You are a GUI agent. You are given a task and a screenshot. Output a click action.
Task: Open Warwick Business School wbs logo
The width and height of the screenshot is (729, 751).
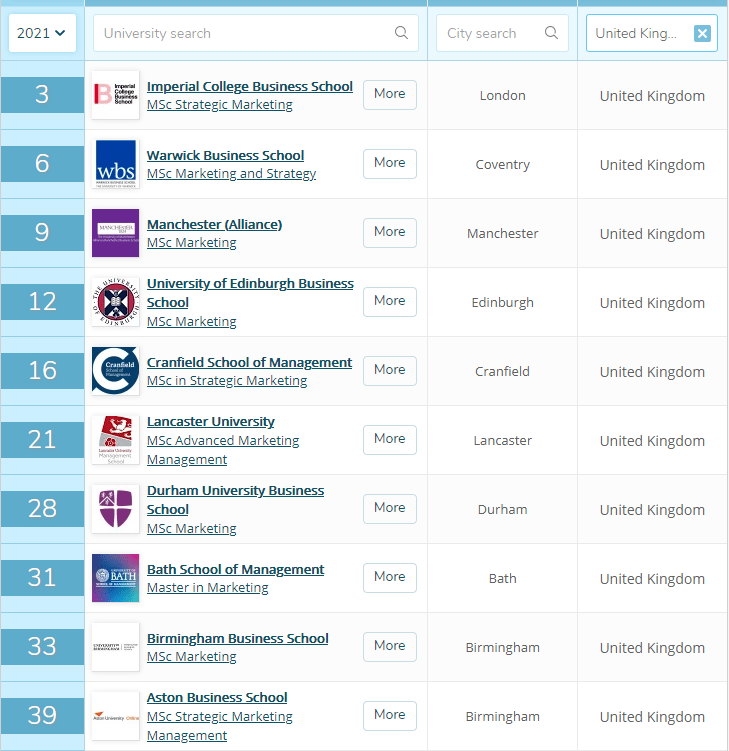(115, 164)
